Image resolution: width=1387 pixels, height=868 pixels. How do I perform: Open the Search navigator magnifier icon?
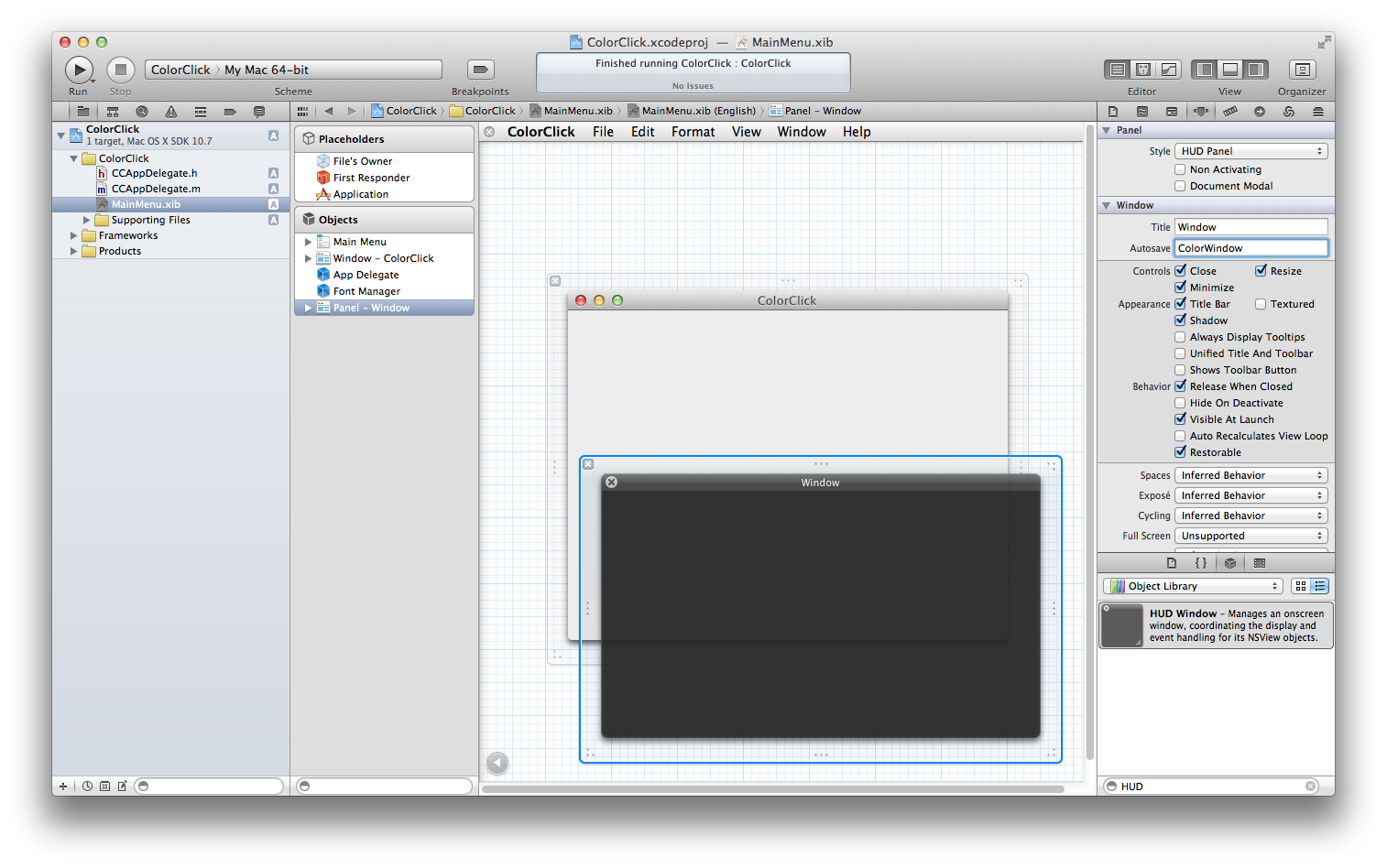(142, 112)
